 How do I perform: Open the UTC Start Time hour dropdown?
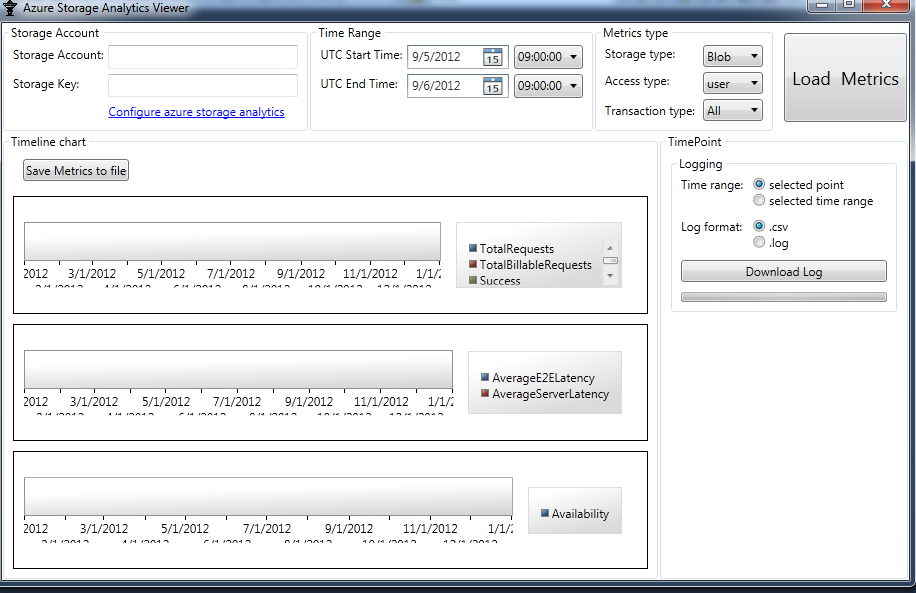pos(548,57)
